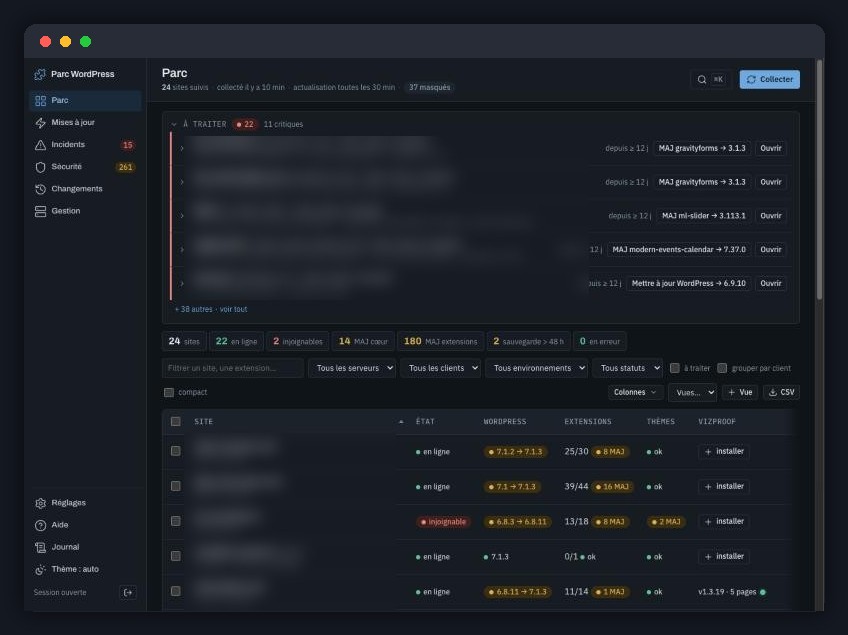The width and height of the screenshot is (848, 635).
Task: Open Incidents via its warning triangle icon
Action: [x=41, y=145]
